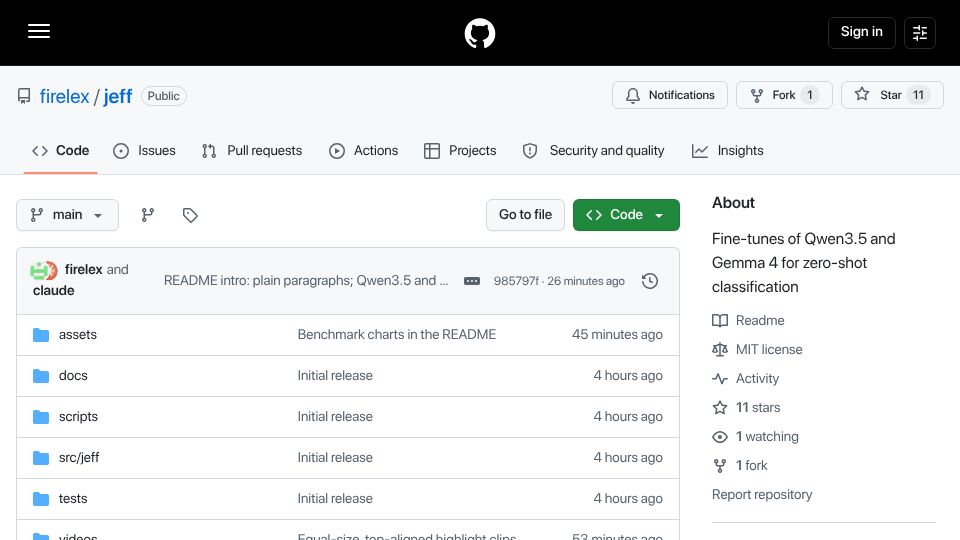Open latest commit message README intro

306,280
